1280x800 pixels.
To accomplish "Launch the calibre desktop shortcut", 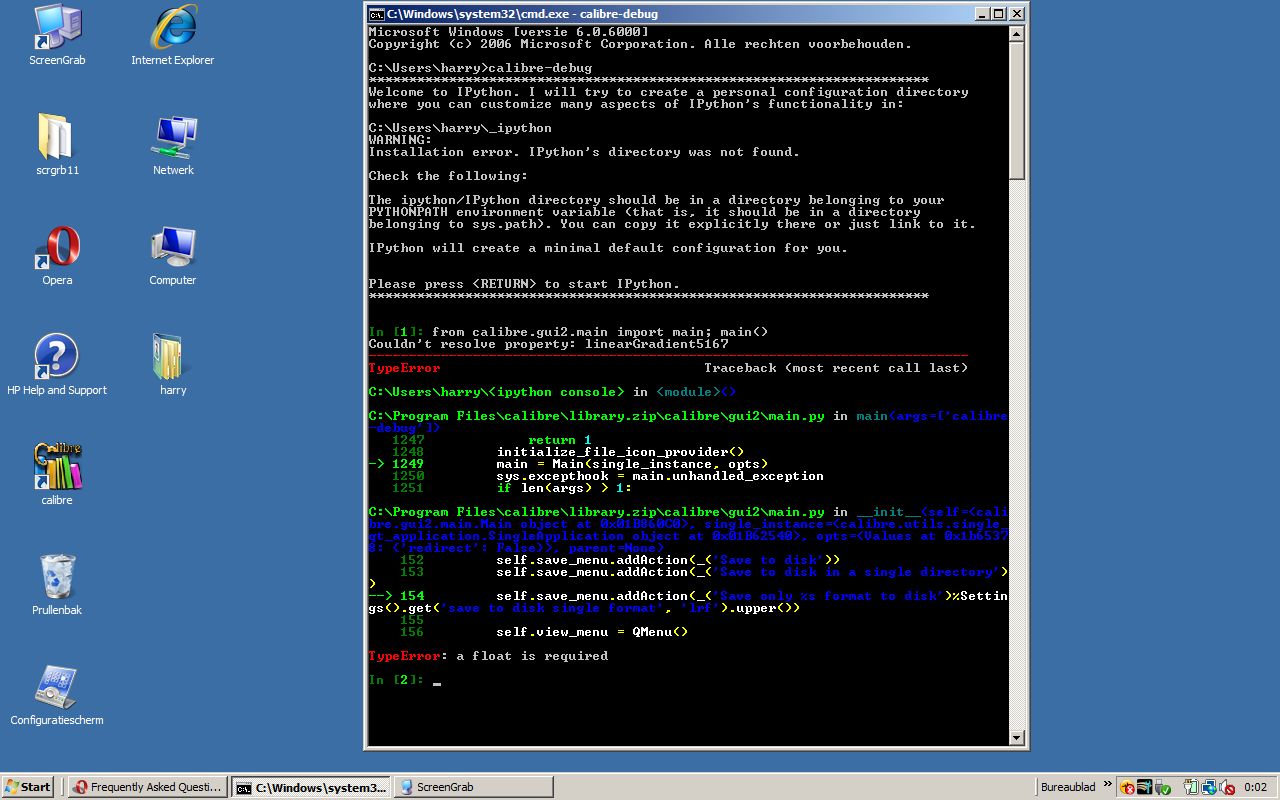I will click(x=57, y=474).
